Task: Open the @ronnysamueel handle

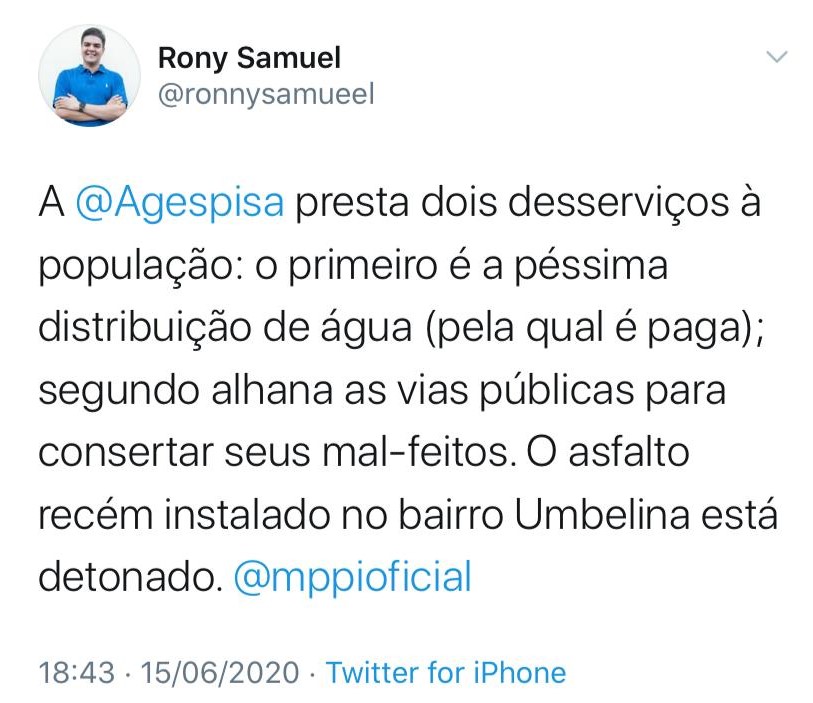Action: pyautogui.click(x=266, y=94)
